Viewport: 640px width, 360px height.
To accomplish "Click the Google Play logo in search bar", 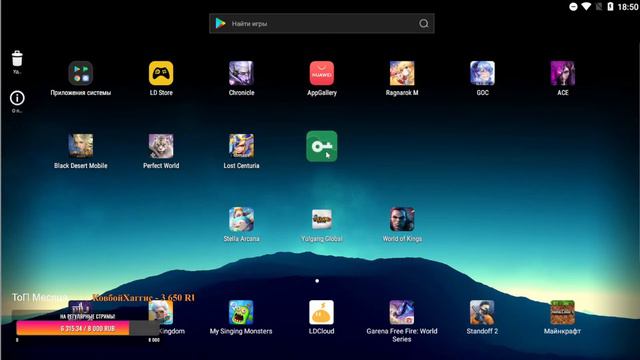I will tap(220, 23).
